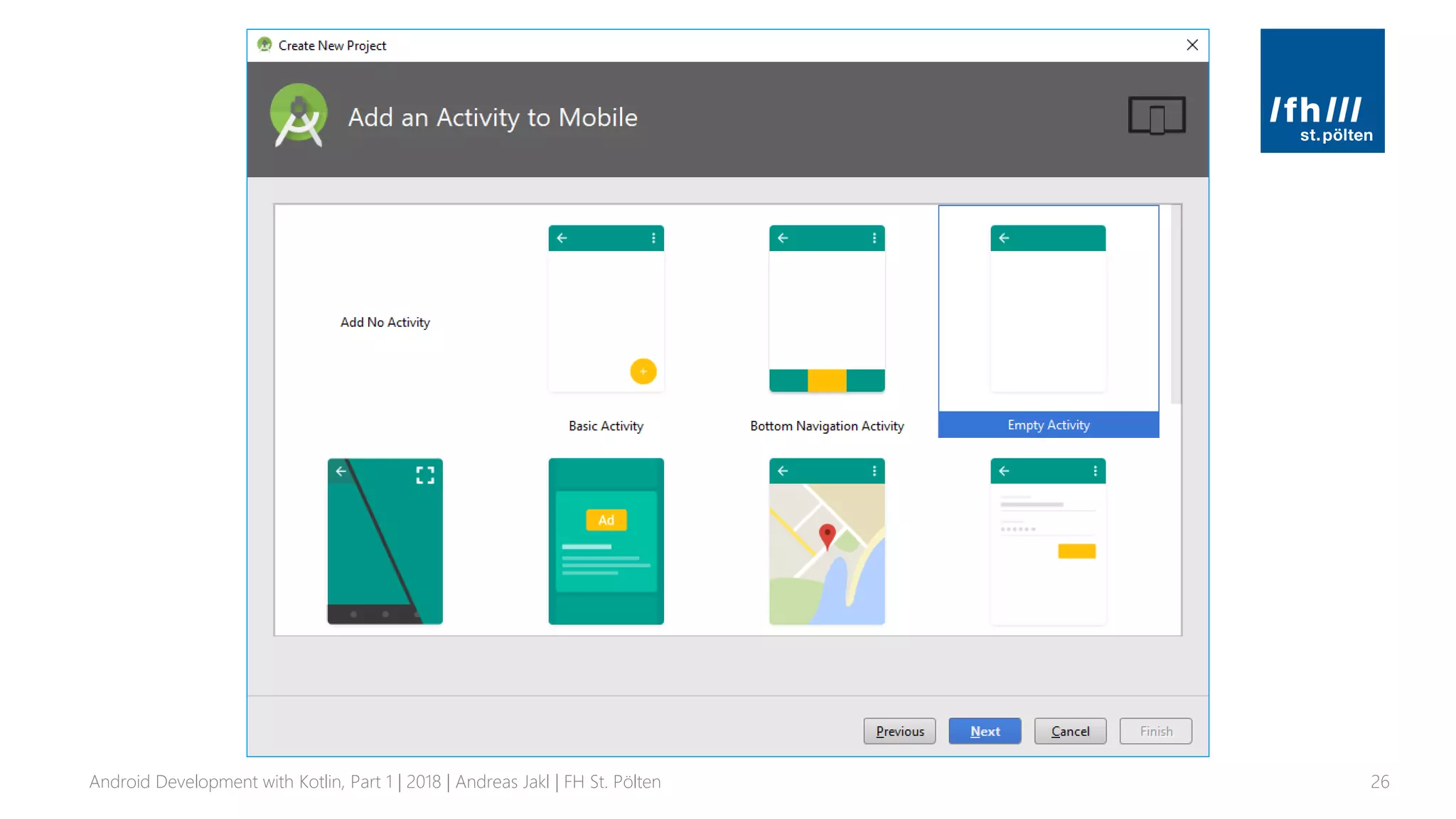Click the activity gallery vertical scrollbar
The height and width of the screenshot is (819, 1456).
[x=1175, y=306]
